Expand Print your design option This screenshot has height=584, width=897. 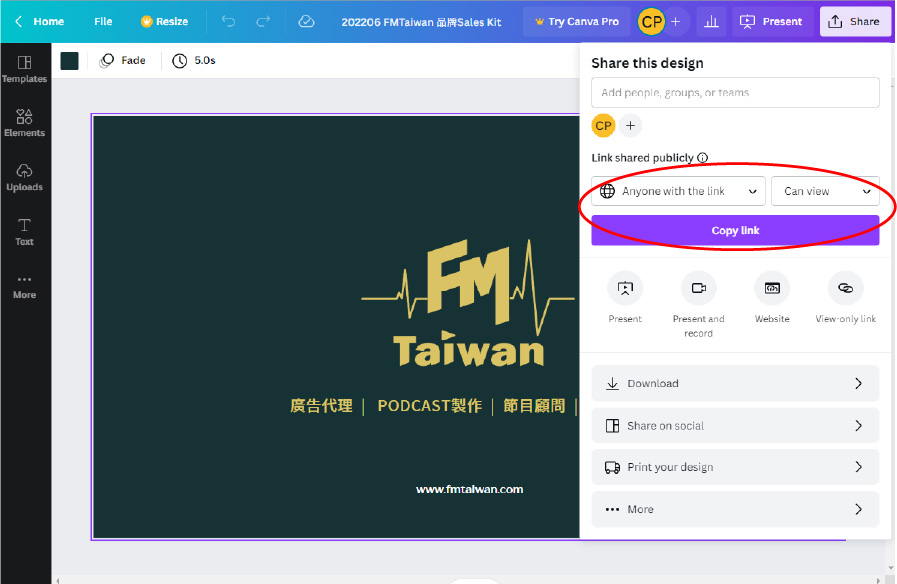[x=735, y=467]
